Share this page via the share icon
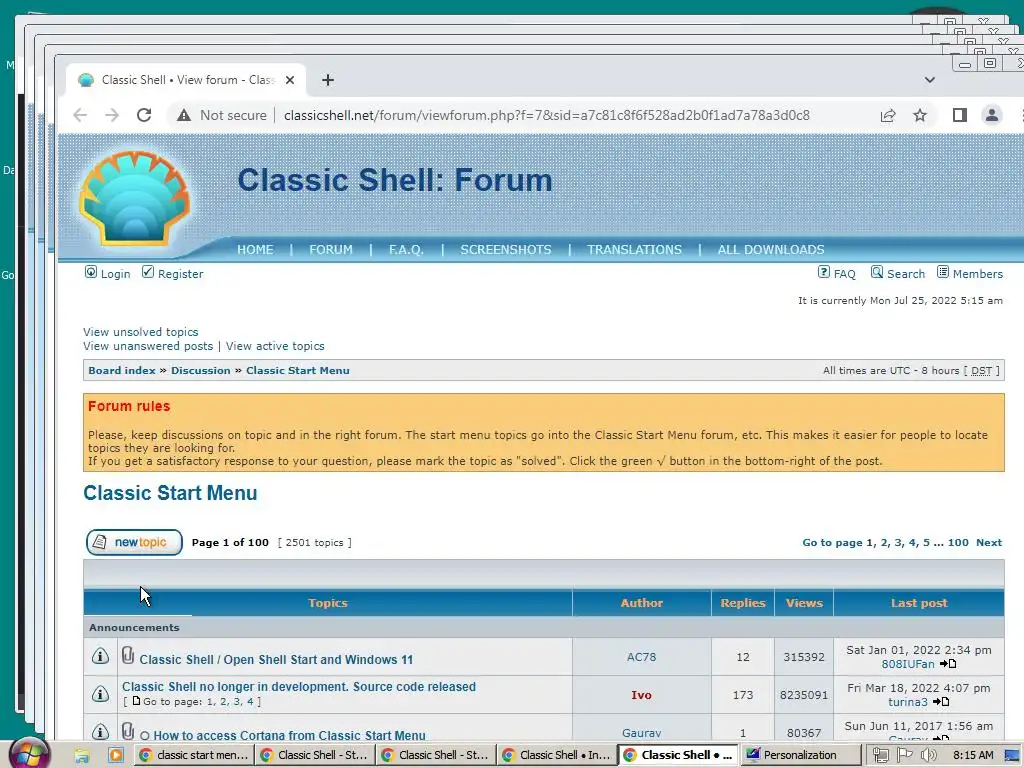The width and height of the screenshot is (1024, 768). 888,116
